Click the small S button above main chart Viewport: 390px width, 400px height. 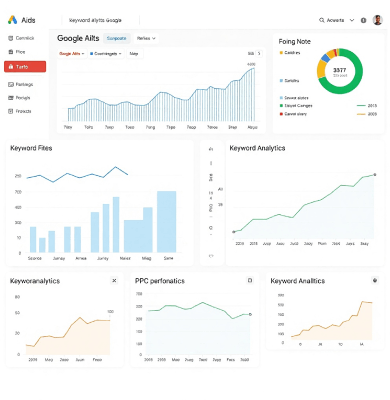[259, 53]
